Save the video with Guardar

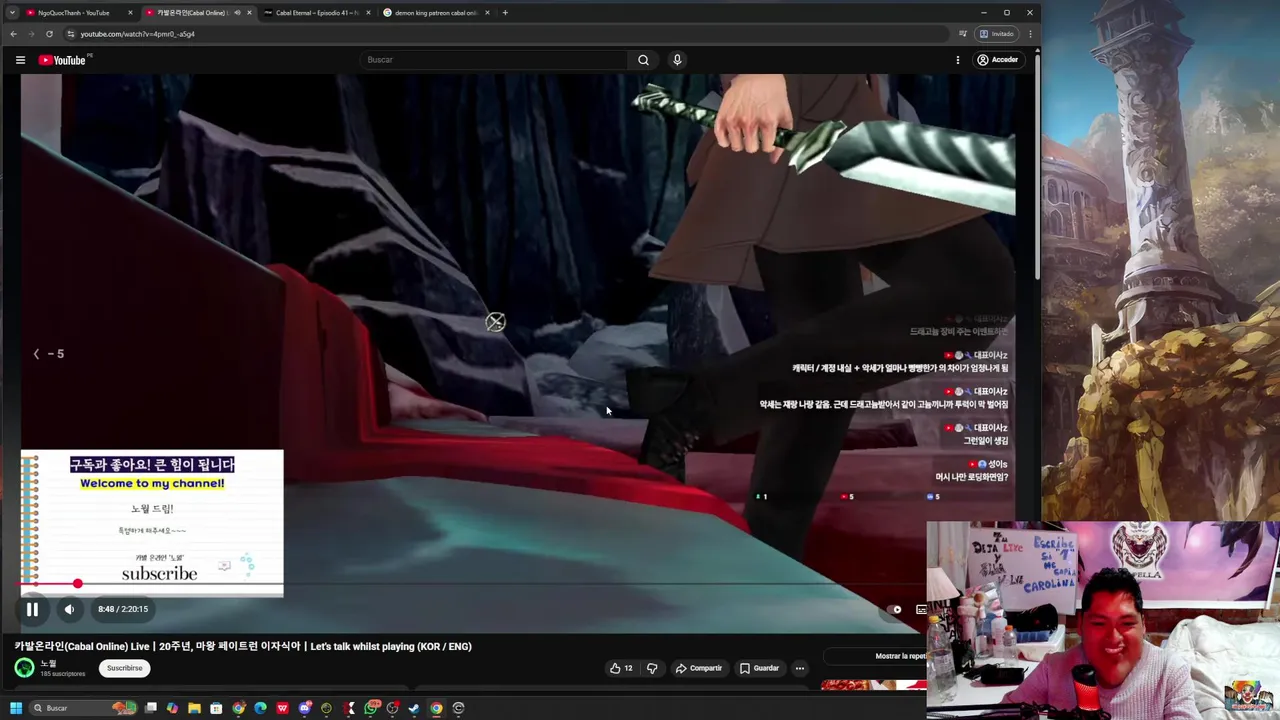(x=759, y=668)
